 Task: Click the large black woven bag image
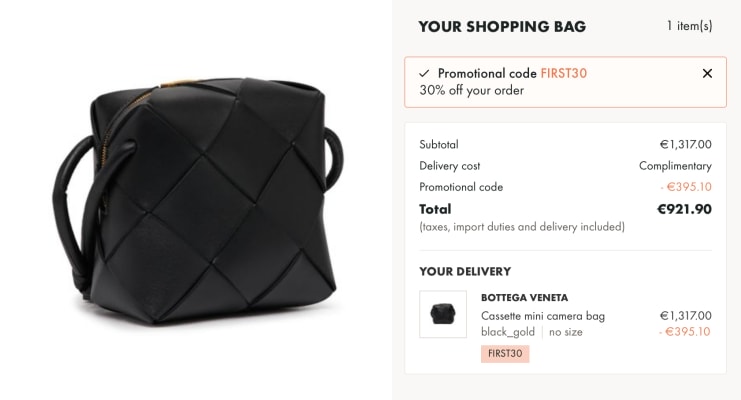click(198, 200)
